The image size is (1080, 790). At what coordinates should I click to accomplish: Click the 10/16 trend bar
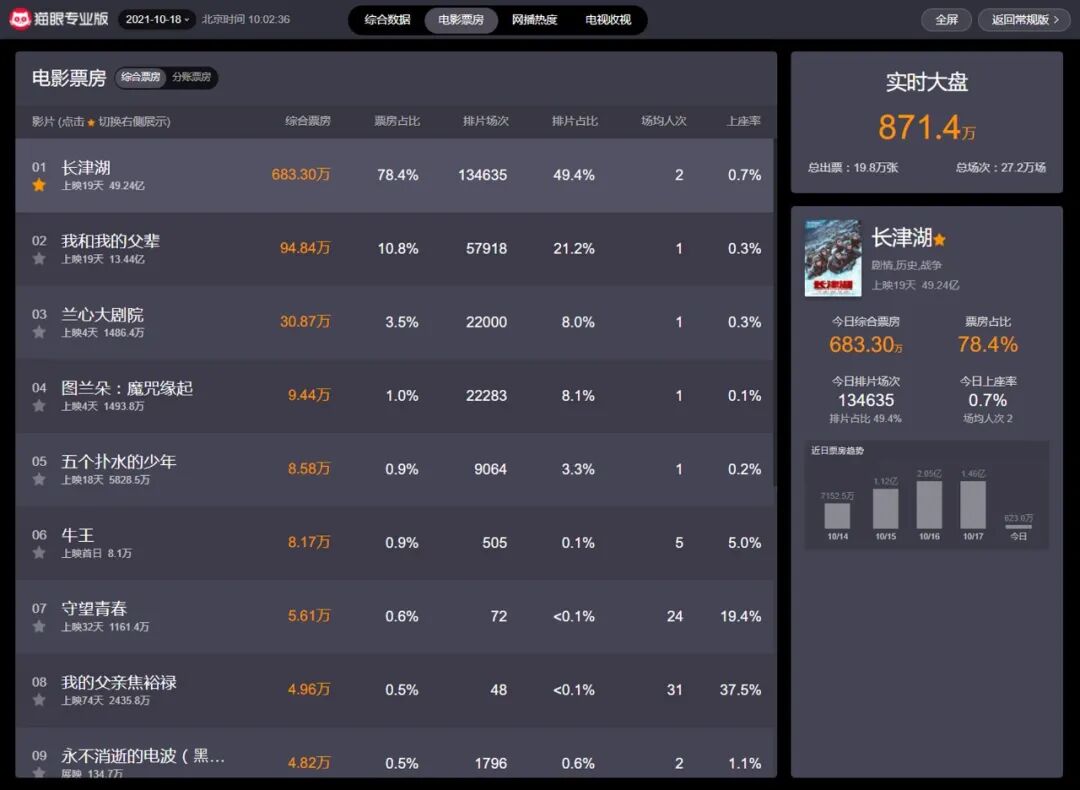(x=929, y=505)
